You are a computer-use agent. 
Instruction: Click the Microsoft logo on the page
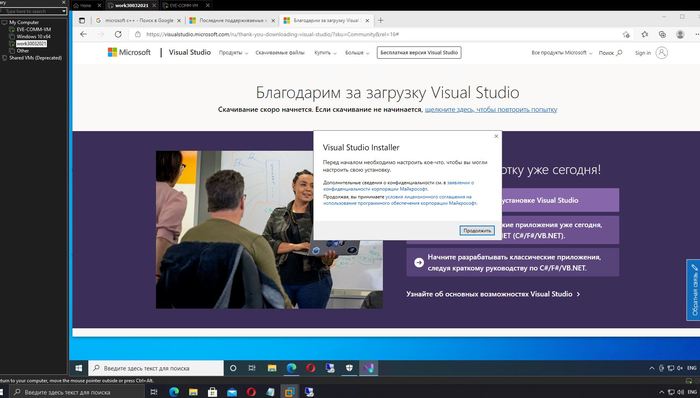click(x=129, y=52)
